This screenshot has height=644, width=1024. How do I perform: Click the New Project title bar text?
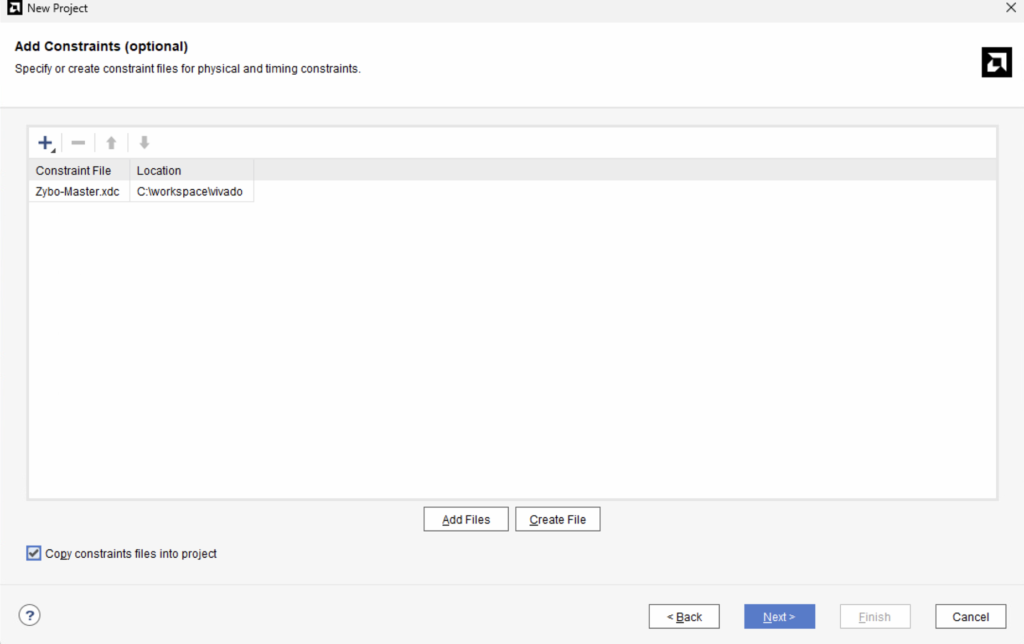click(57, 8)
